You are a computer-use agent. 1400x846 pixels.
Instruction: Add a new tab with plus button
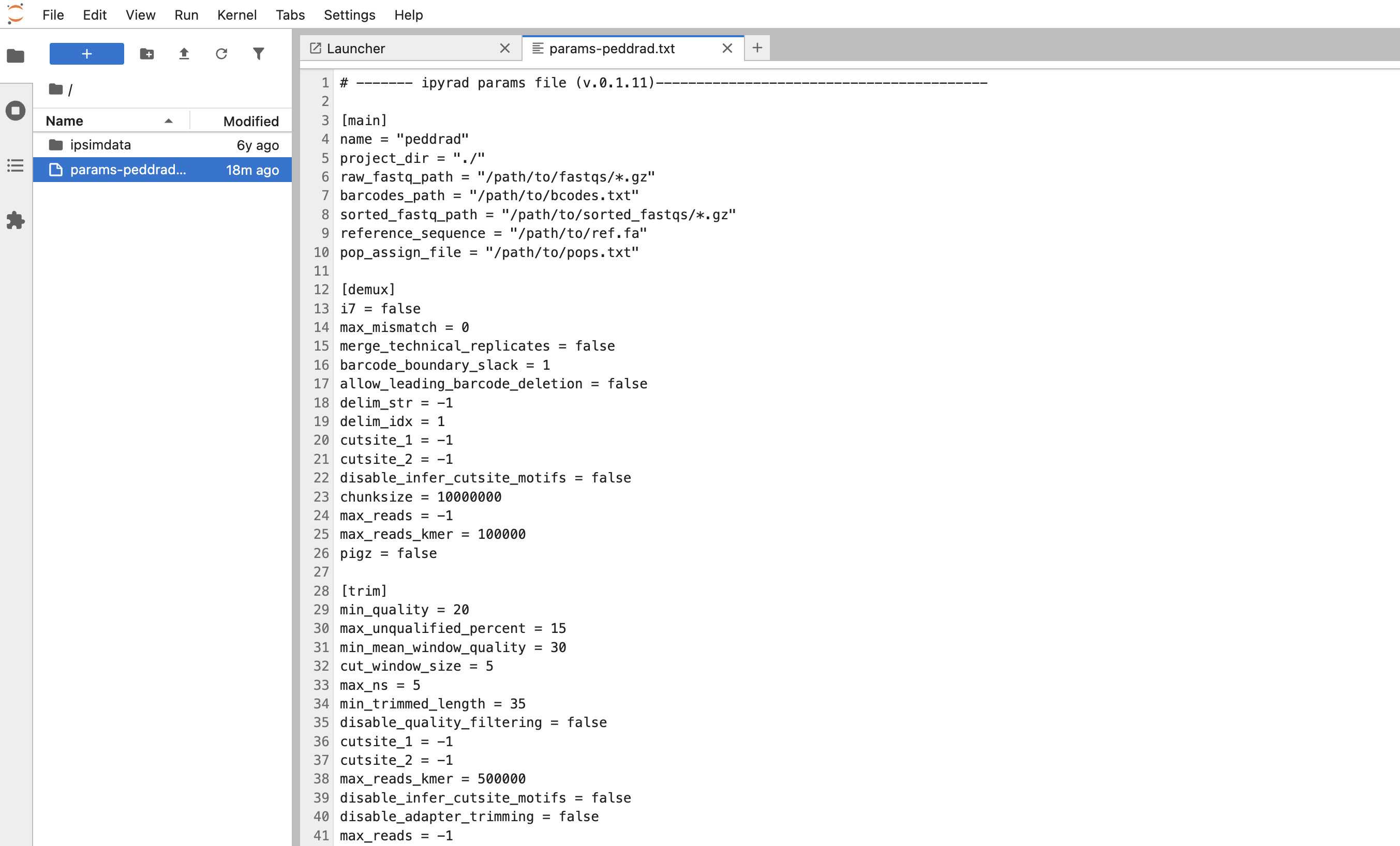tap(757, 48)
